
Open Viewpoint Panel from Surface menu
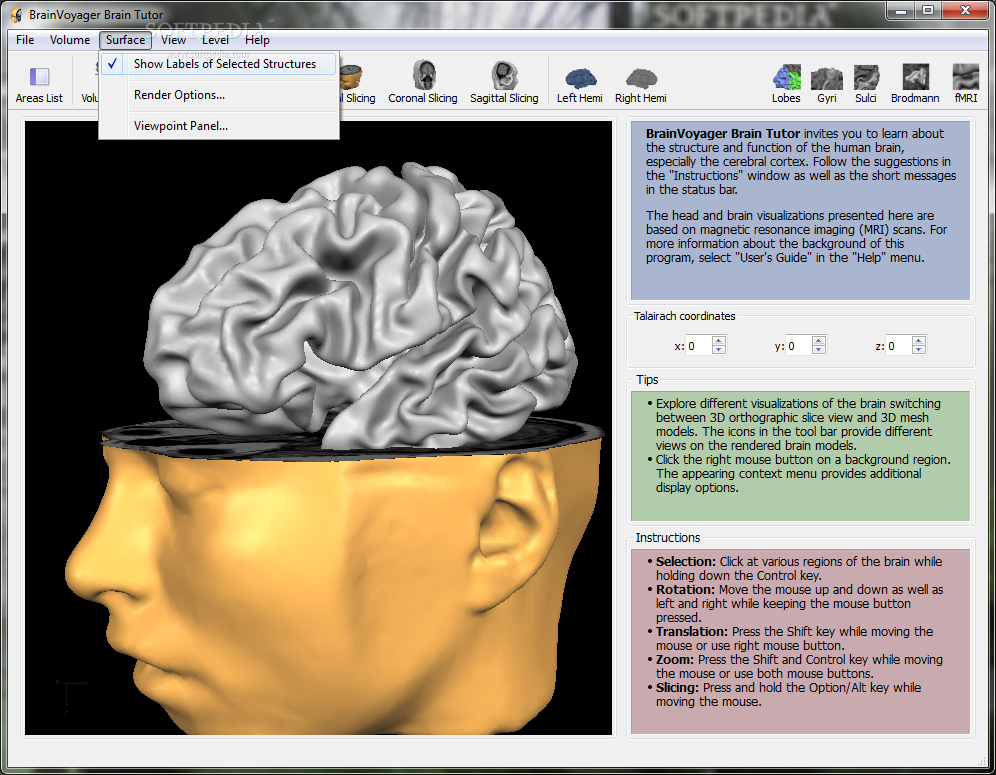pyautogui.click(x=219, y=126)
